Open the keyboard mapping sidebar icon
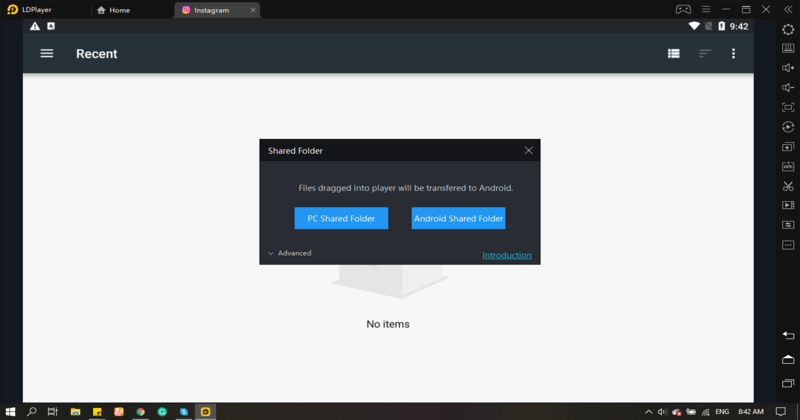This screenshot has width=800, height=420. [788, 48]
